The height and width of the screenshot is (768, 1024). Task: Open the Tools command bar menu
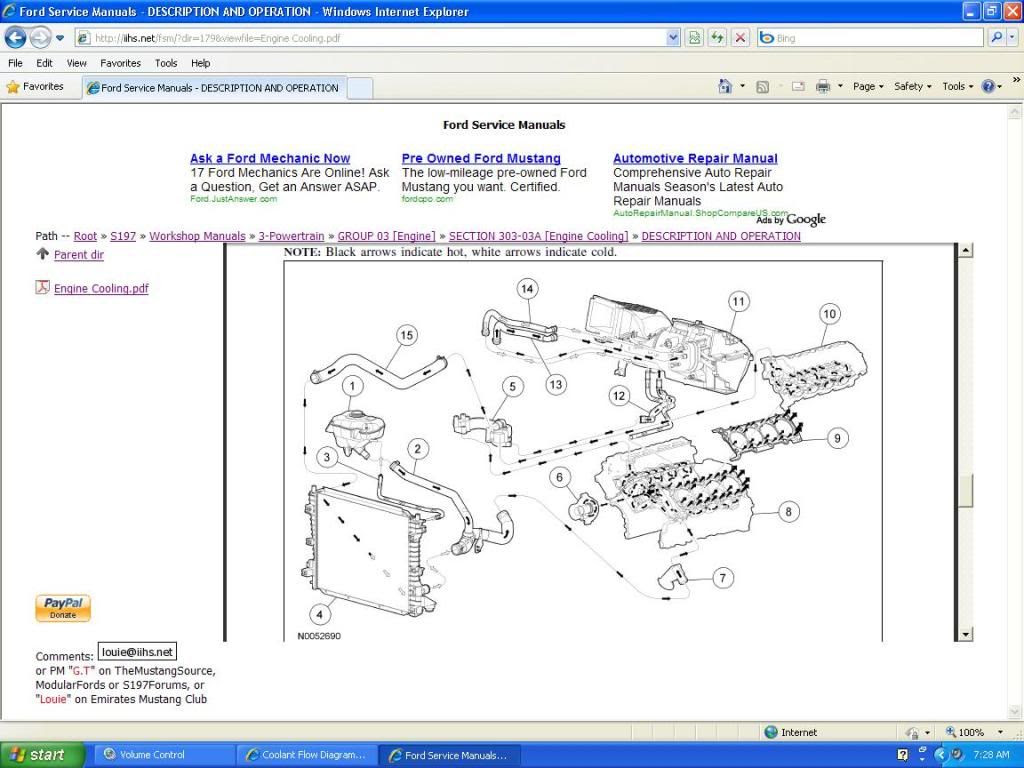(957, 86)
